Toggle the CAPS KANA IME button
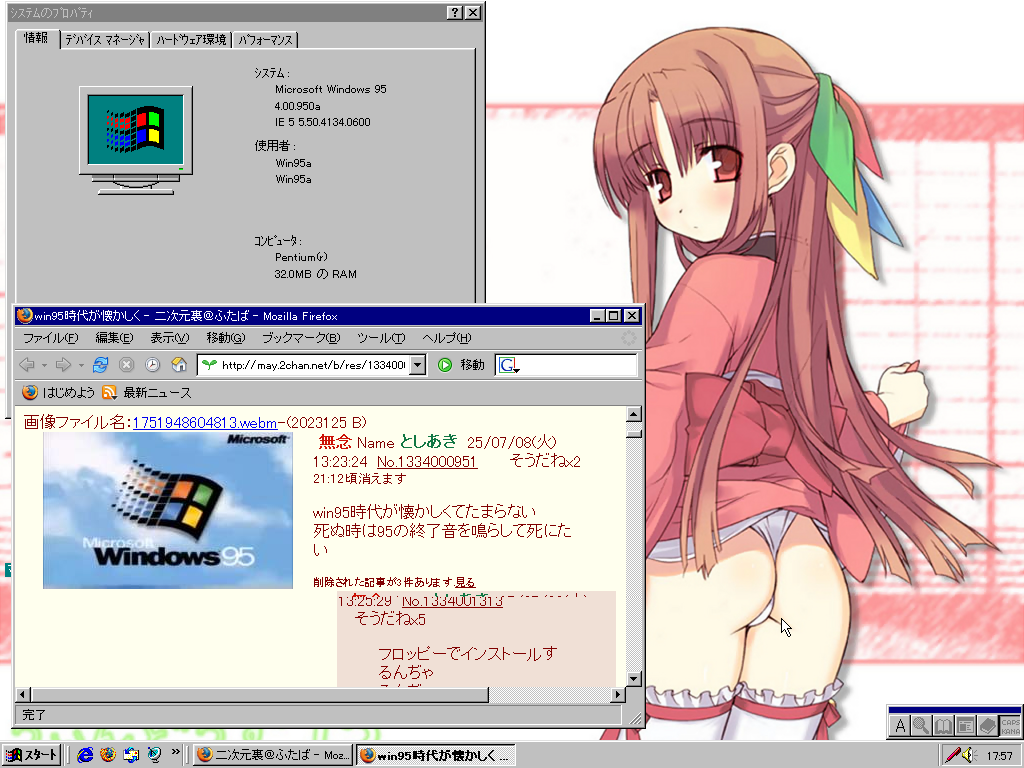The image size is (1024, 768). [x=1010, y=726]
